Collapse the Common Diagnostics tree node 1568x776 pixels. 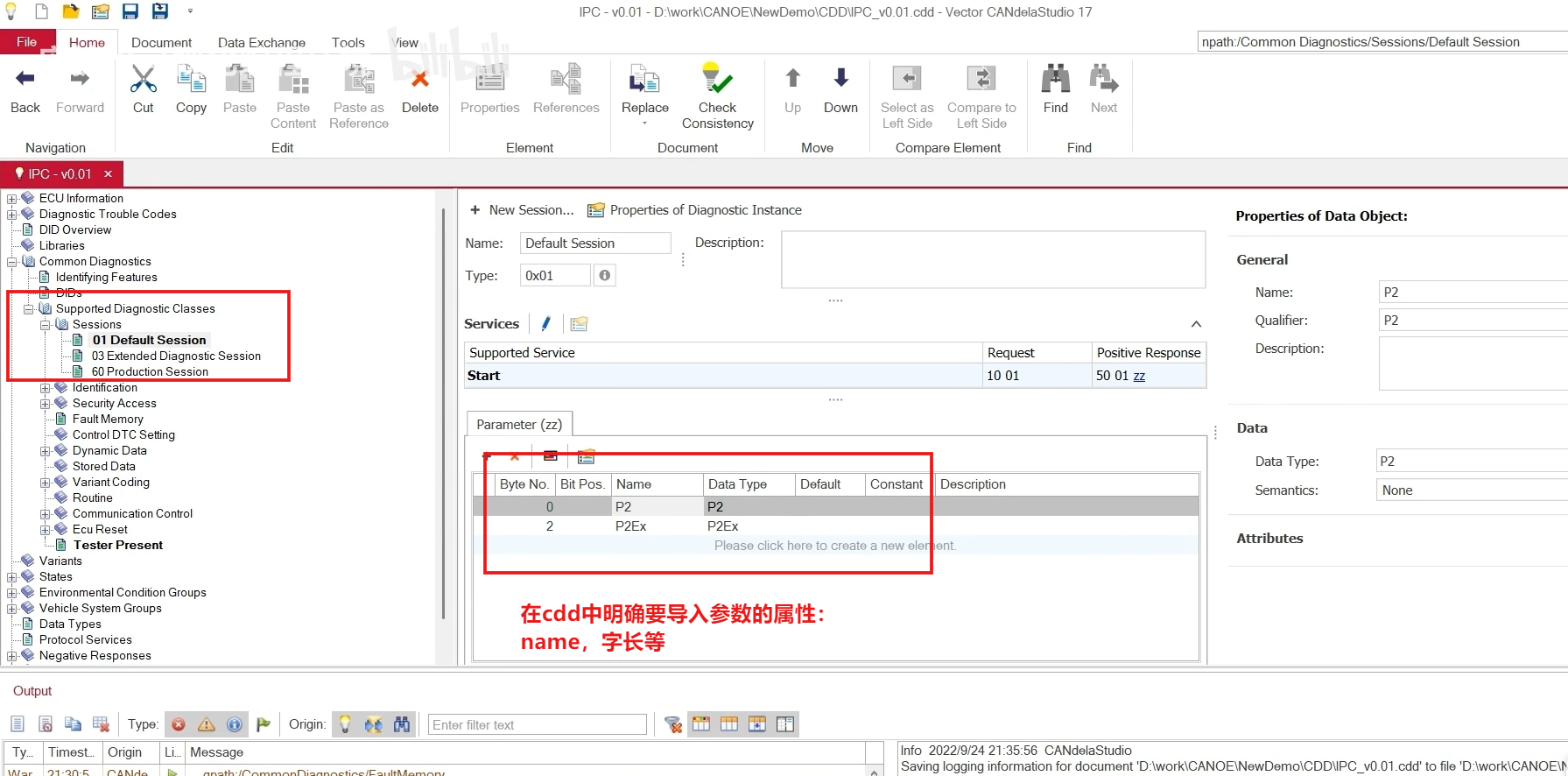(12, 262)
